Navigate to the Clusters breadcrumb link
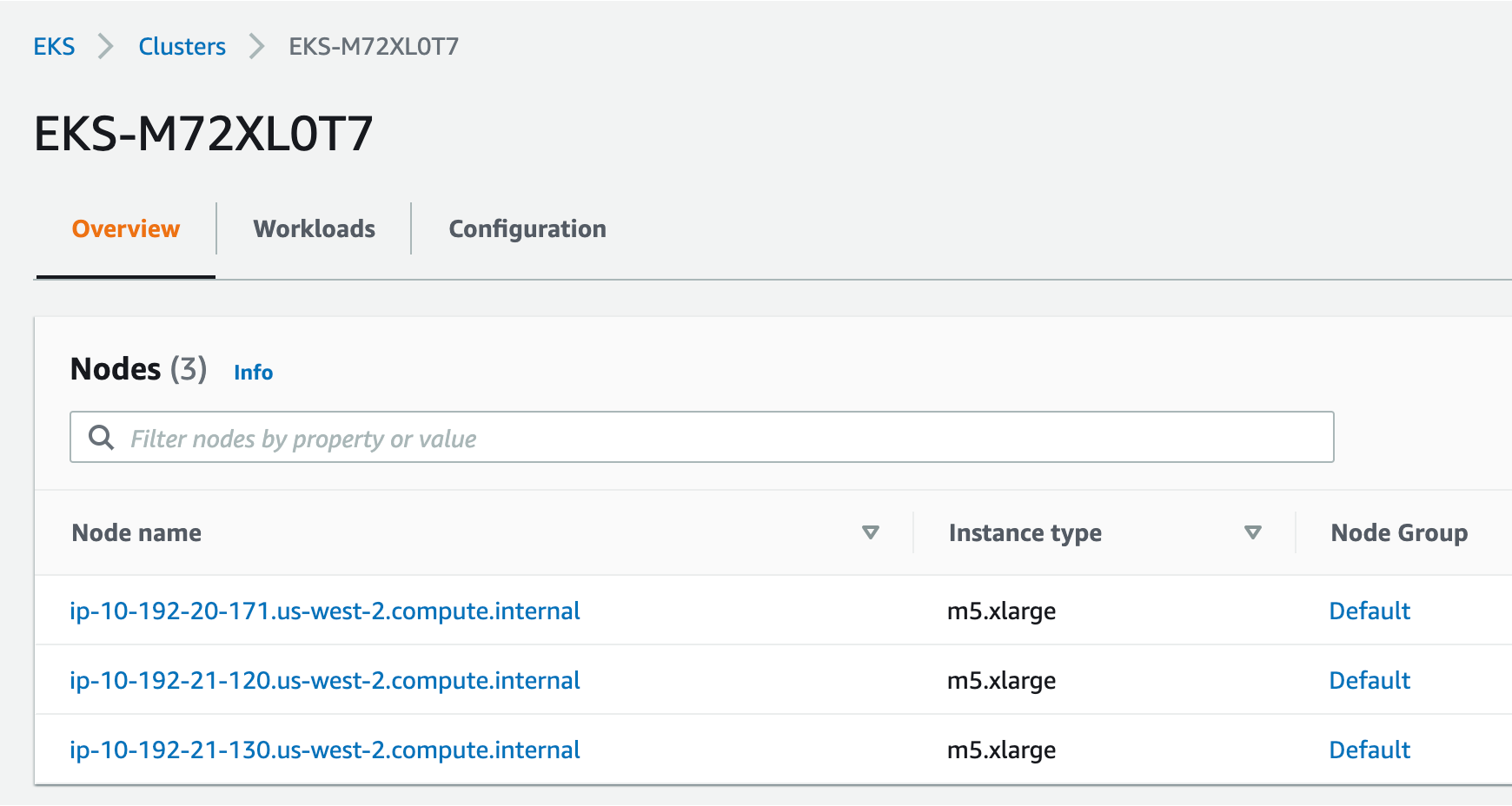Screen dimensions: 1512x806 tap(182, 46)
